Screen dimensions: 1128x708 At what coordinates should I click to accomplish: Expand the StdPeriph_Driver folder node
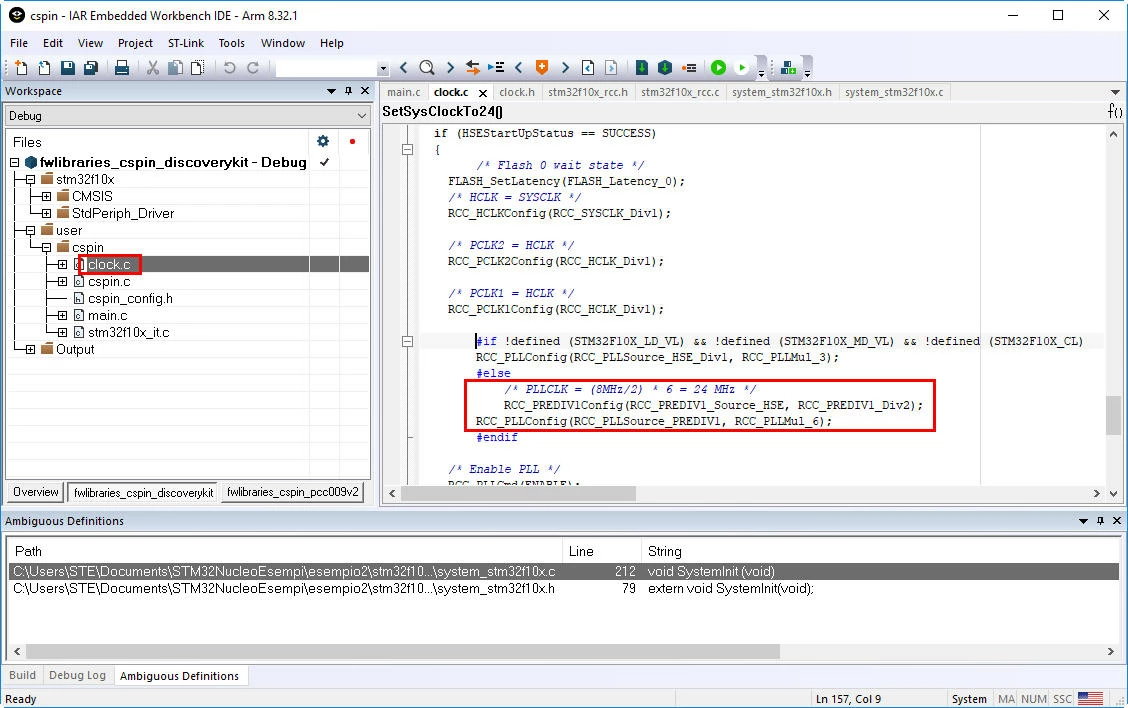pos(46,214)
